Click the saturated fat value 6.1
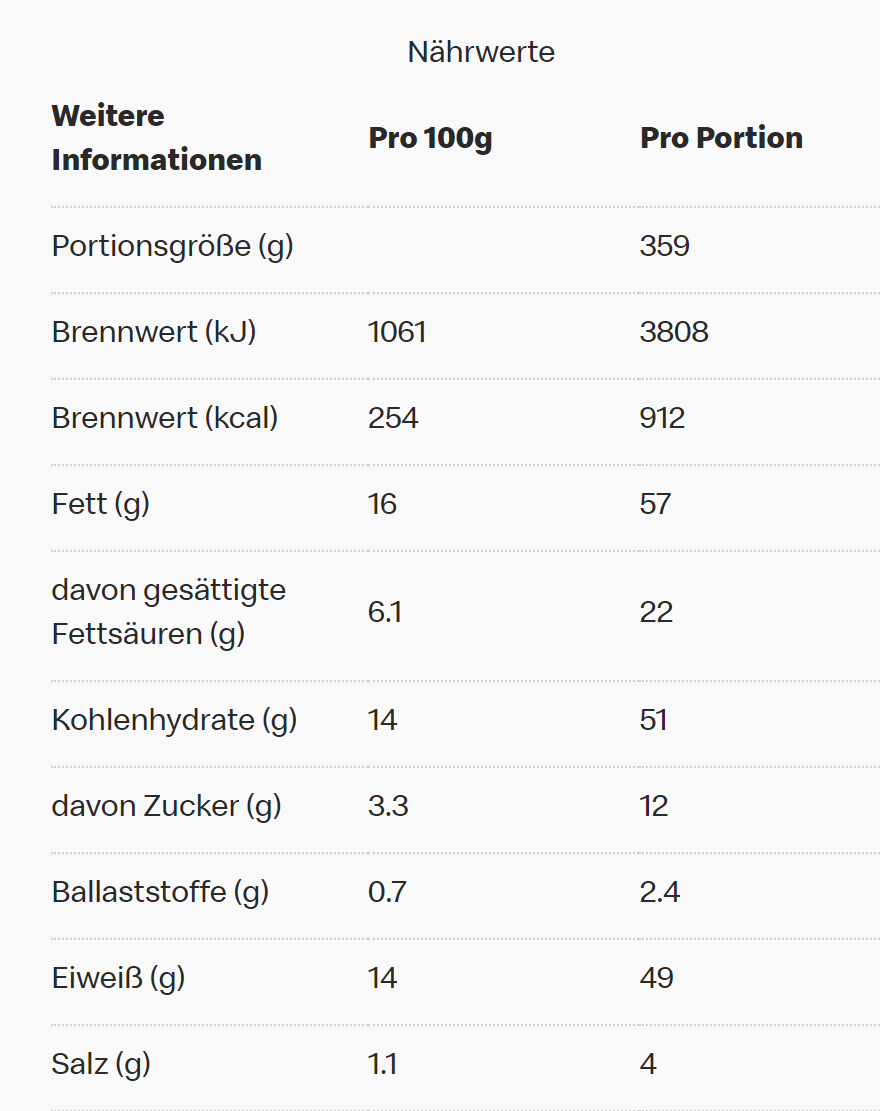 tap(385, 612)
